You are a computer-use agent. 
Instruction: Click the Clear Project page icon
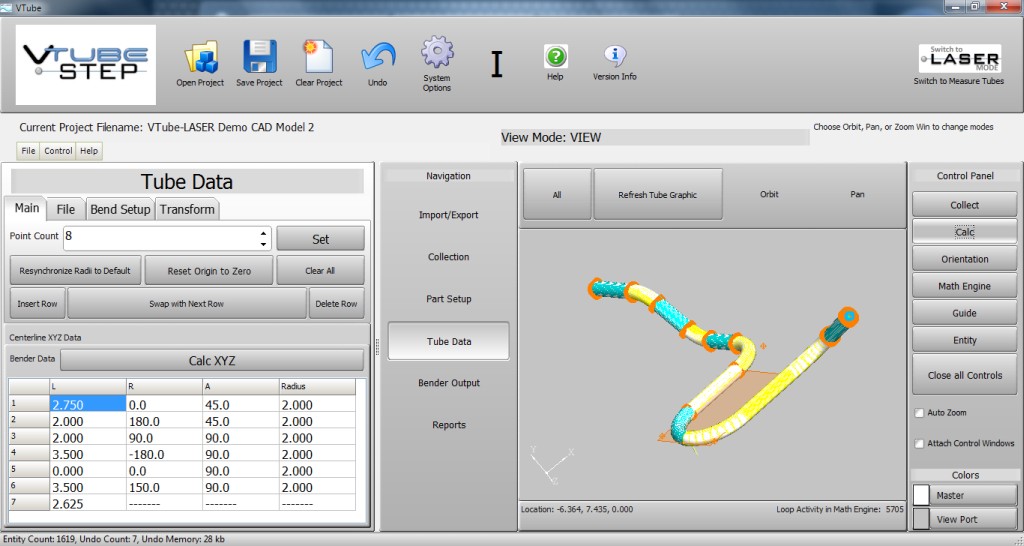click(318, 58)
